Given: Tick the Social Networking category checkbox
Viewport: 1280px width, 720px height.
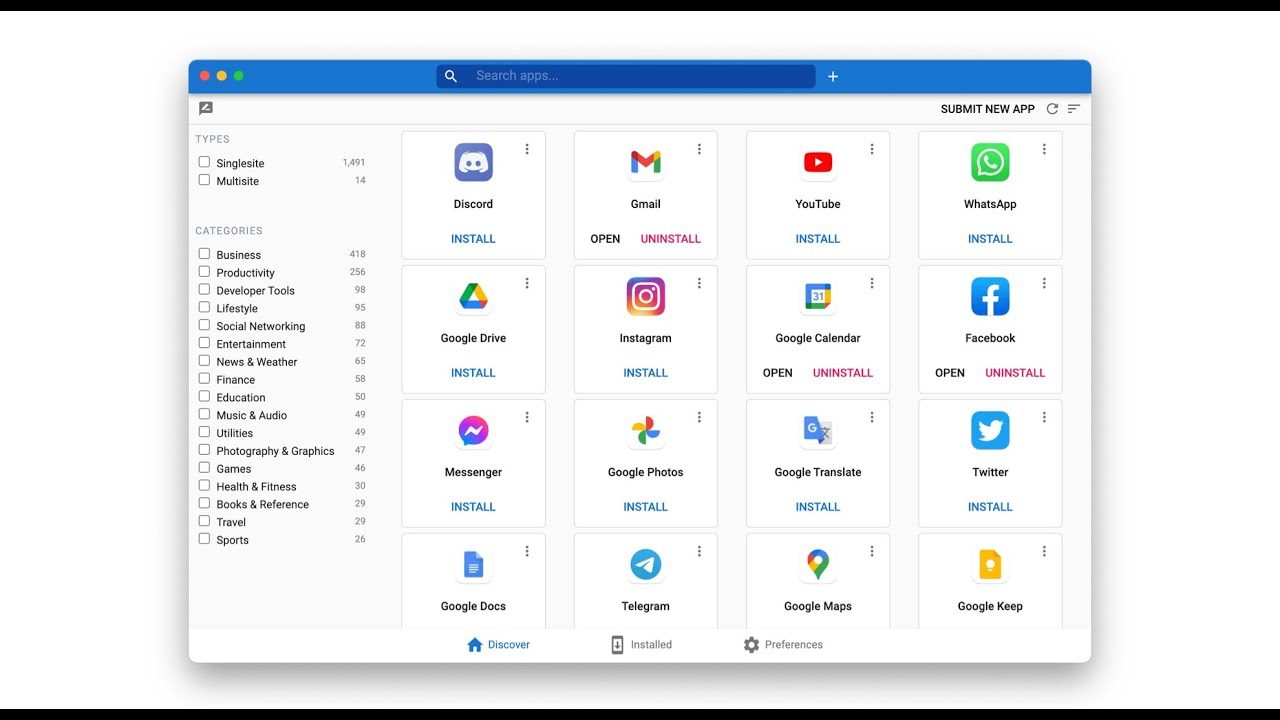Looking at the screenshot, I should click(204, 325).
